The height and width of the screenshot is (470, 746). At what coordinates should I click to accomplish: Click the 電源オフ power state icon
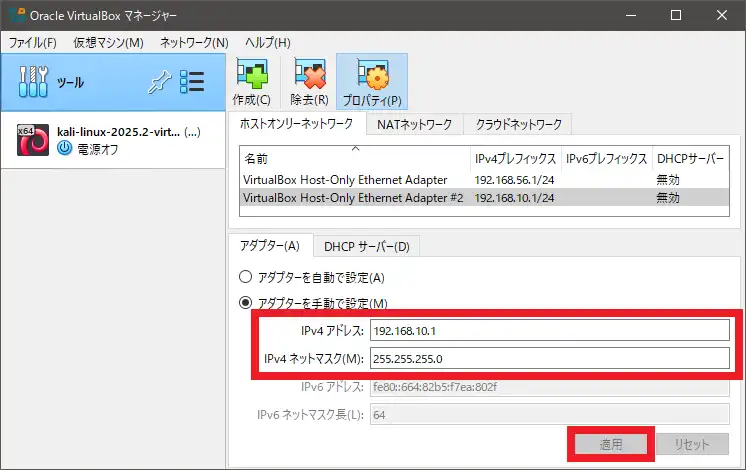[x=65, y=148]
